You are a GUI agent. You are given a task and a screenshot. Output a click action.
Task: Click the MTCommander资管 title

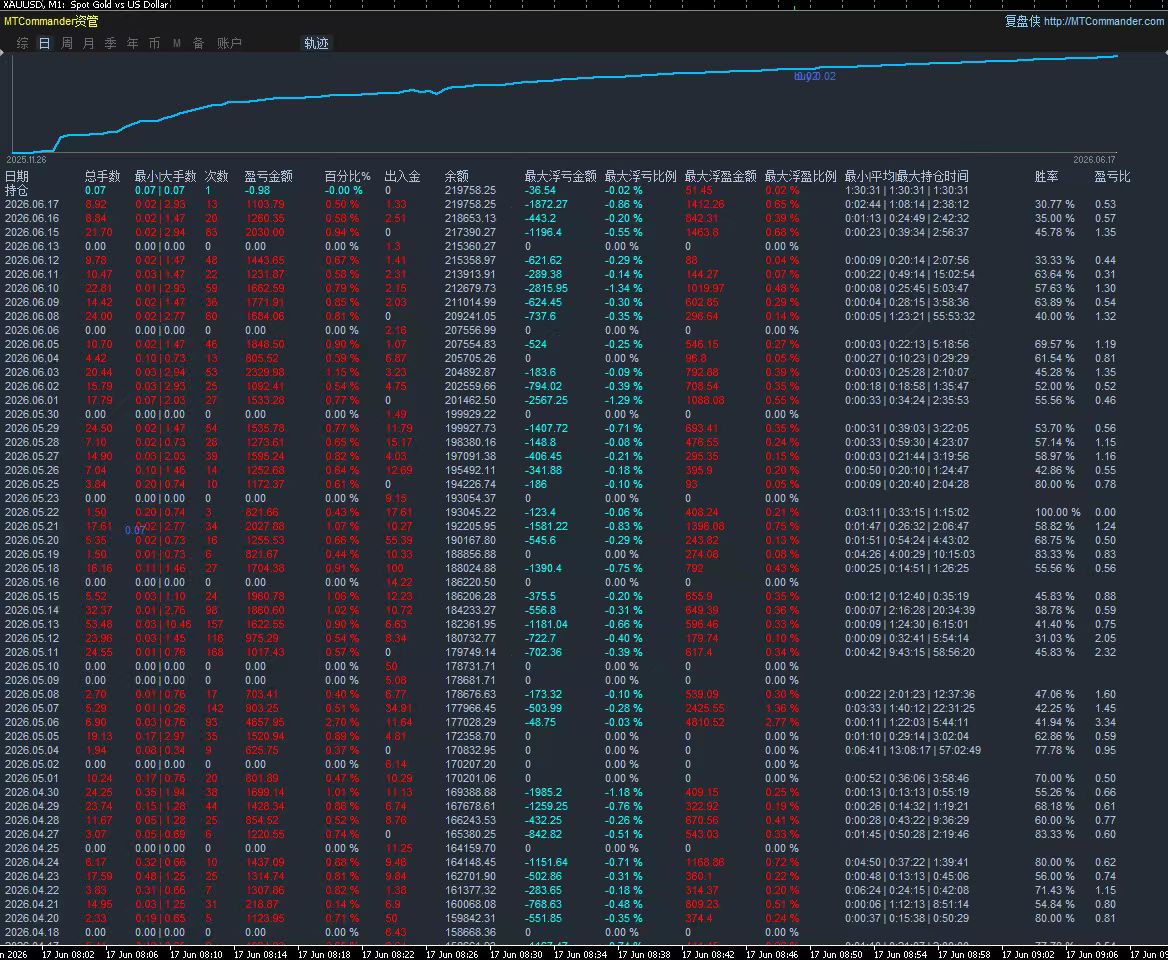coord(51,21)
